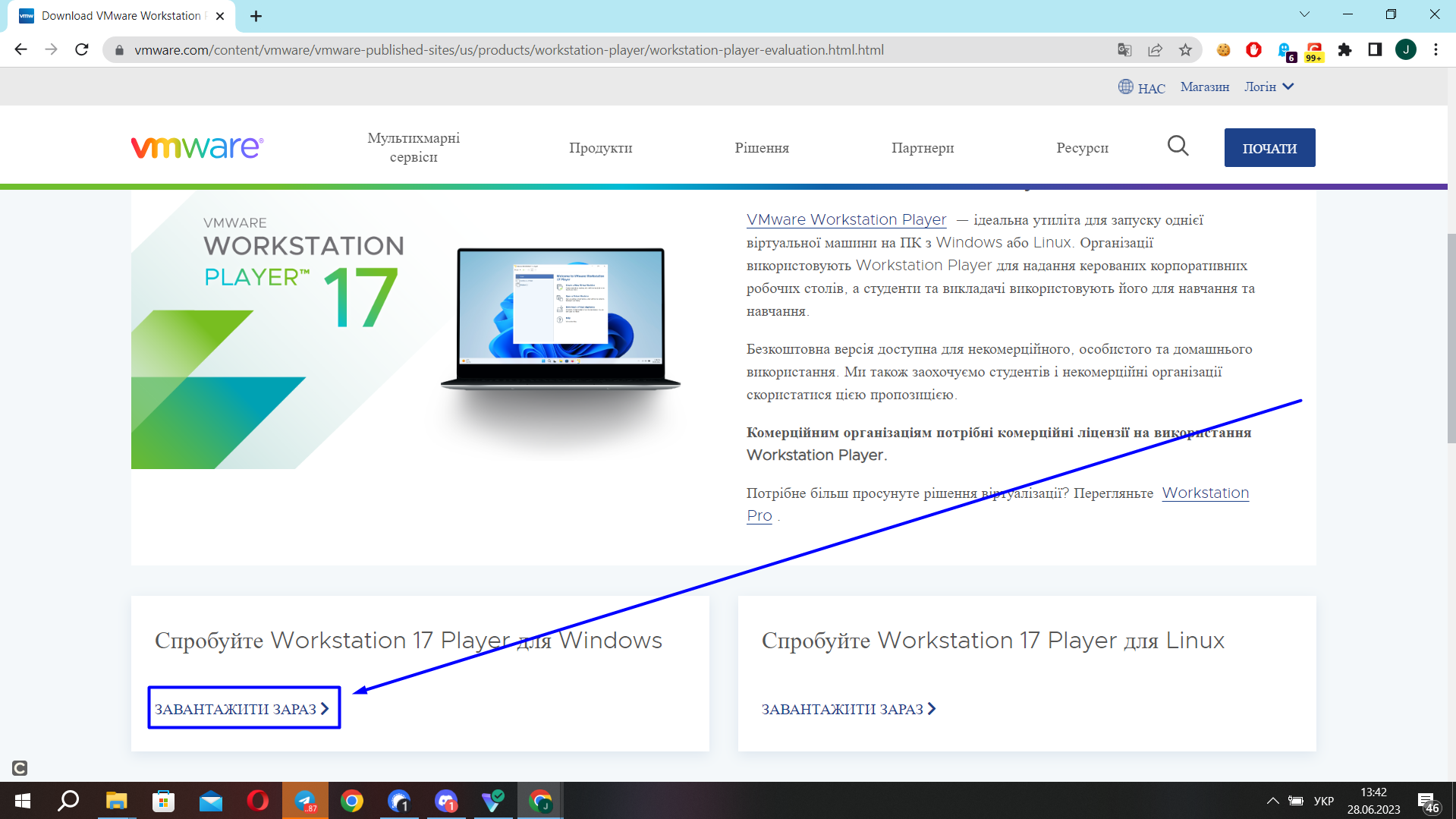Open the notification center icon
Screen dimensions: 1456x819
pos(1428,802)
